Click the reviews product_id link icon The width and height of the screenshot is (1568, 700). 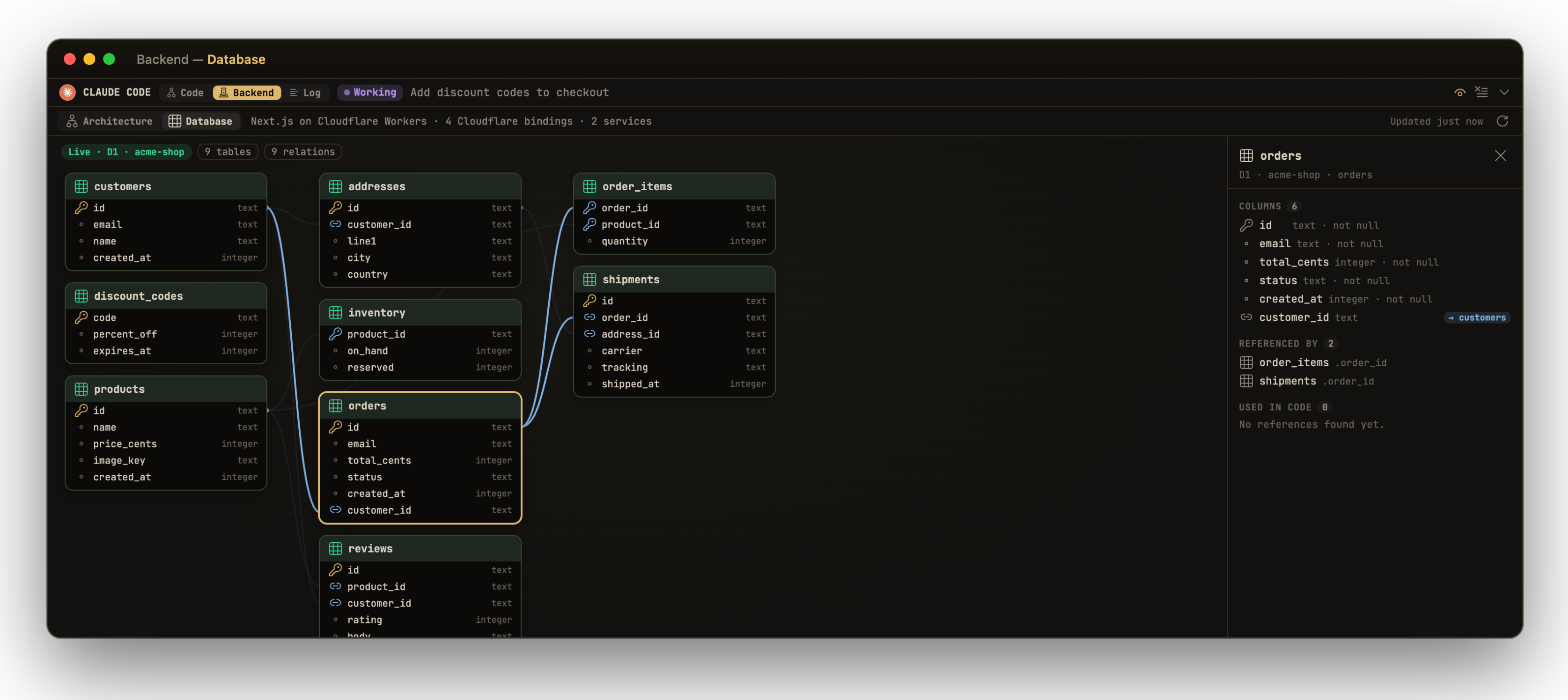[x=336, y=586]
